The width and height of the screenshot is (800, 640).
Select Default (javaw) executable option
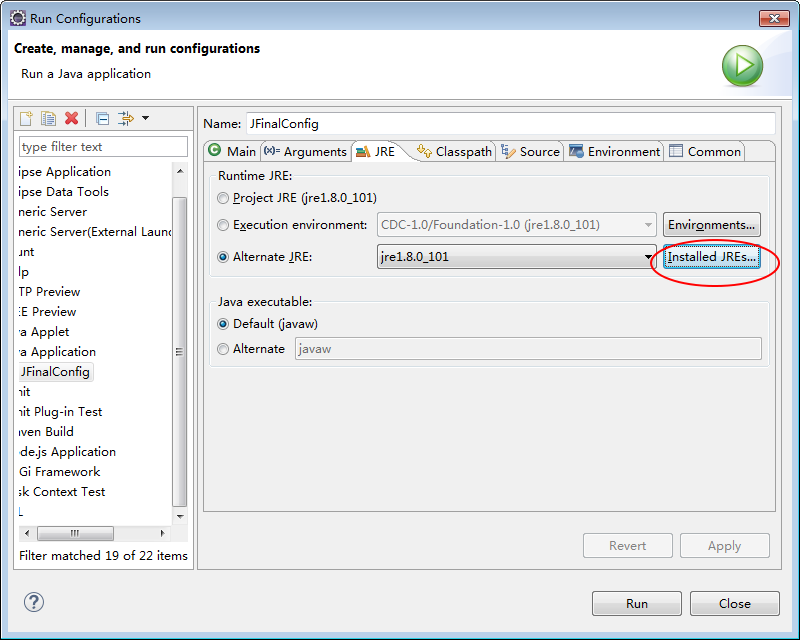click(x=223, y=324)
